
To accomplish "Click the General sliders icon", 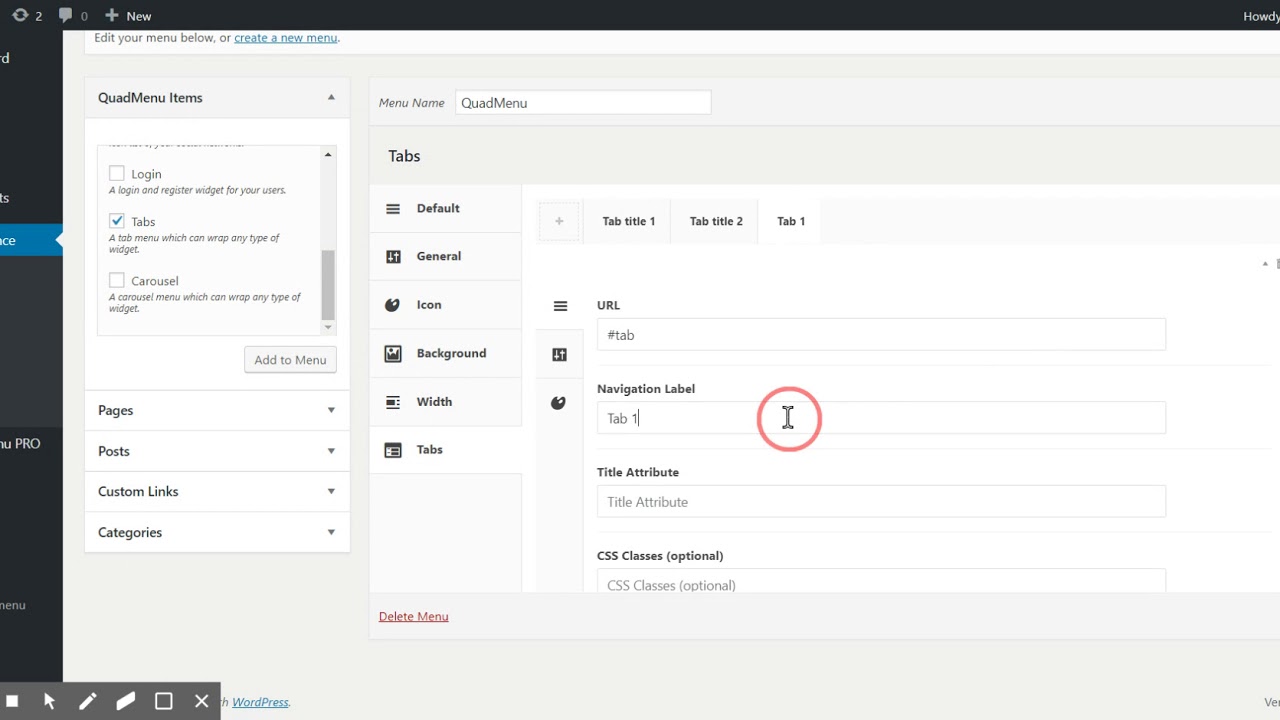I will pyautogui.click(x=393, y=257).
